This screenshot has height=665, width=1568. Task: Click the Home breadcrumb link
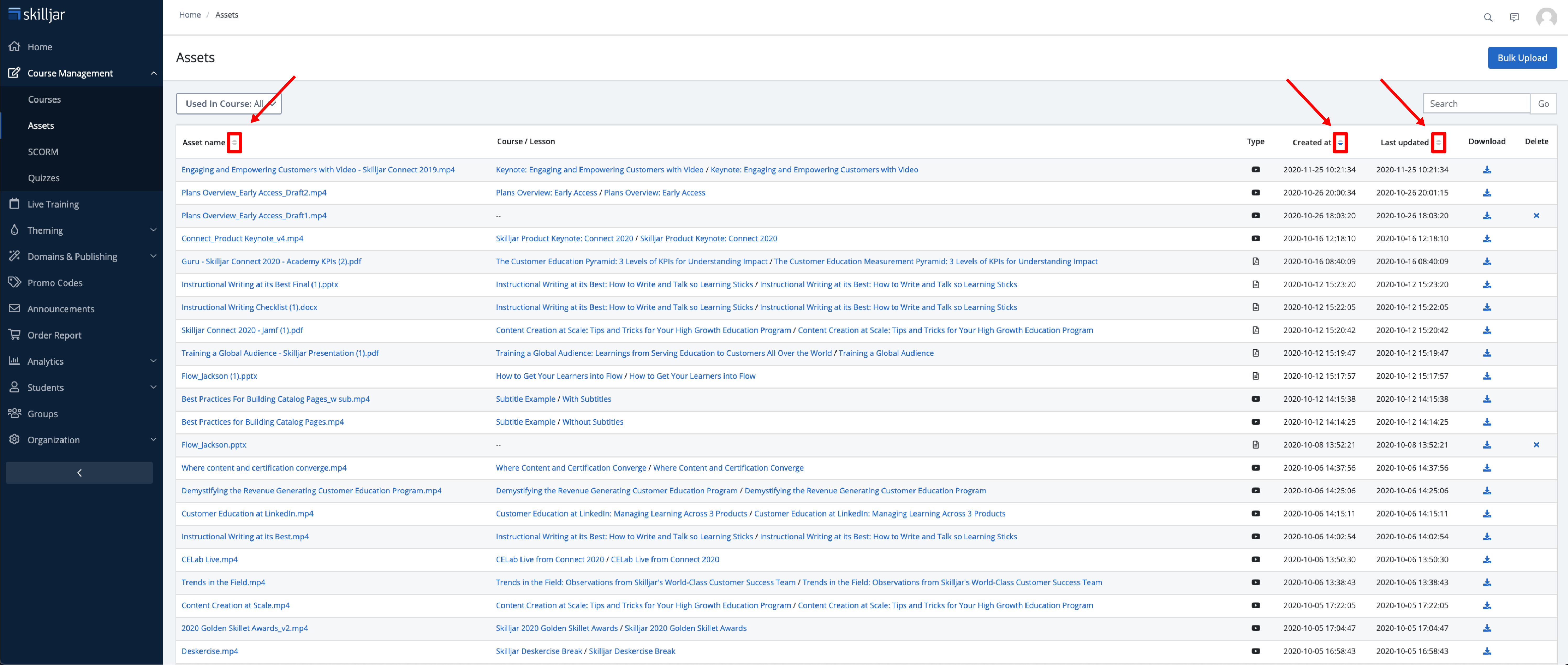[x=190, y=15]
